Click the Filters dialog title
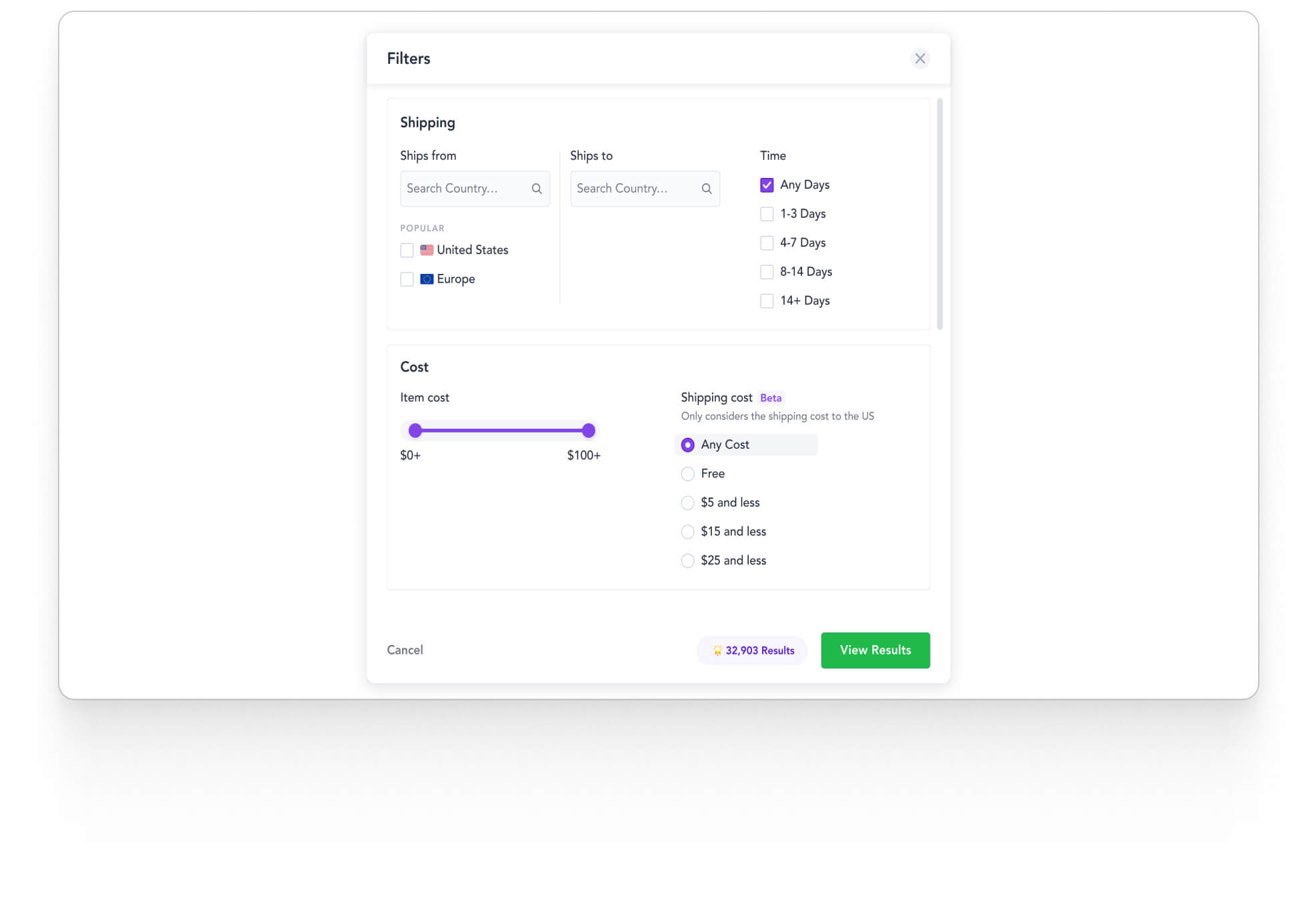Viewport: 1316px width, 899px height. tap(408, 59)
